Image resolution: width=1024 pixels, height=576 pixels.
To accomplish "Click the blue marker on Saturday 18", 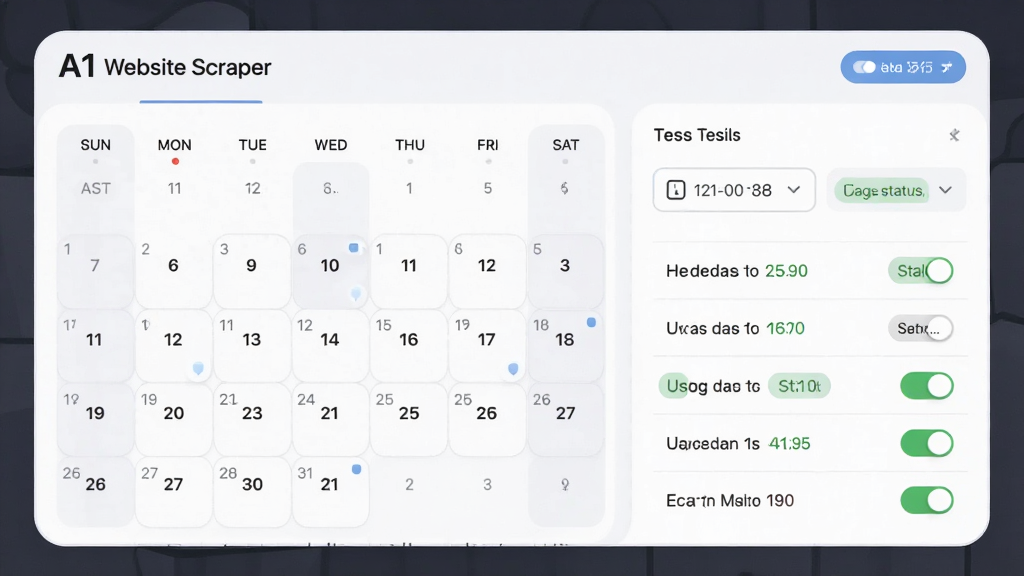I will point(591,322).
